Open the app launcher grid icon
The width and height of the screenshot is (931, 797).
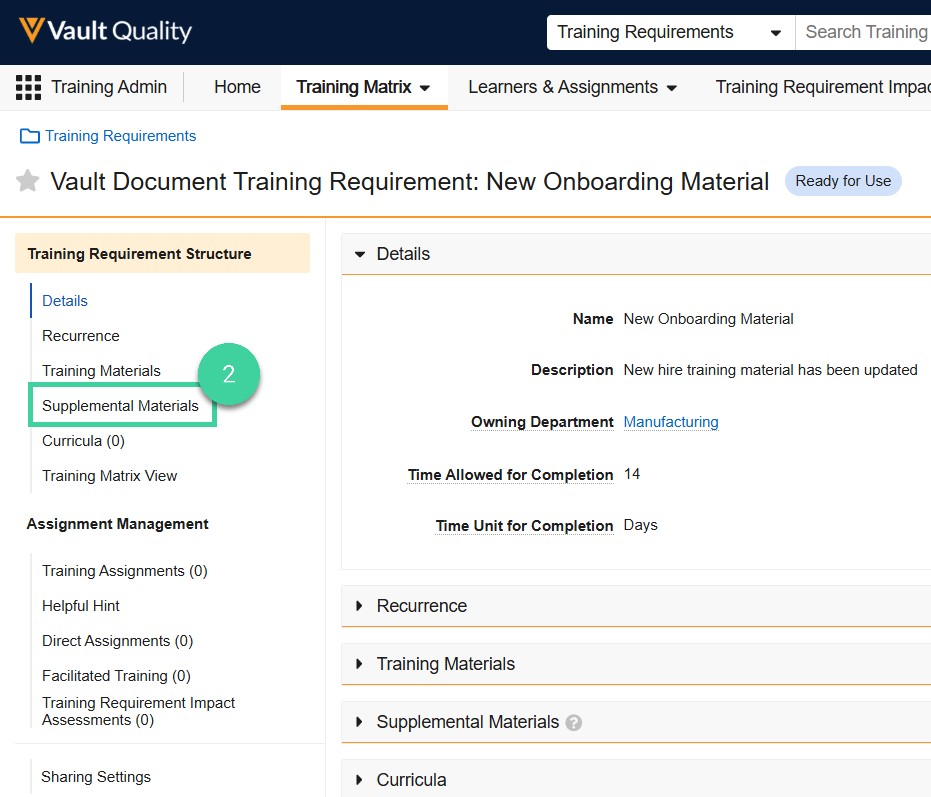pyautogui.click(x=28, y=87)
